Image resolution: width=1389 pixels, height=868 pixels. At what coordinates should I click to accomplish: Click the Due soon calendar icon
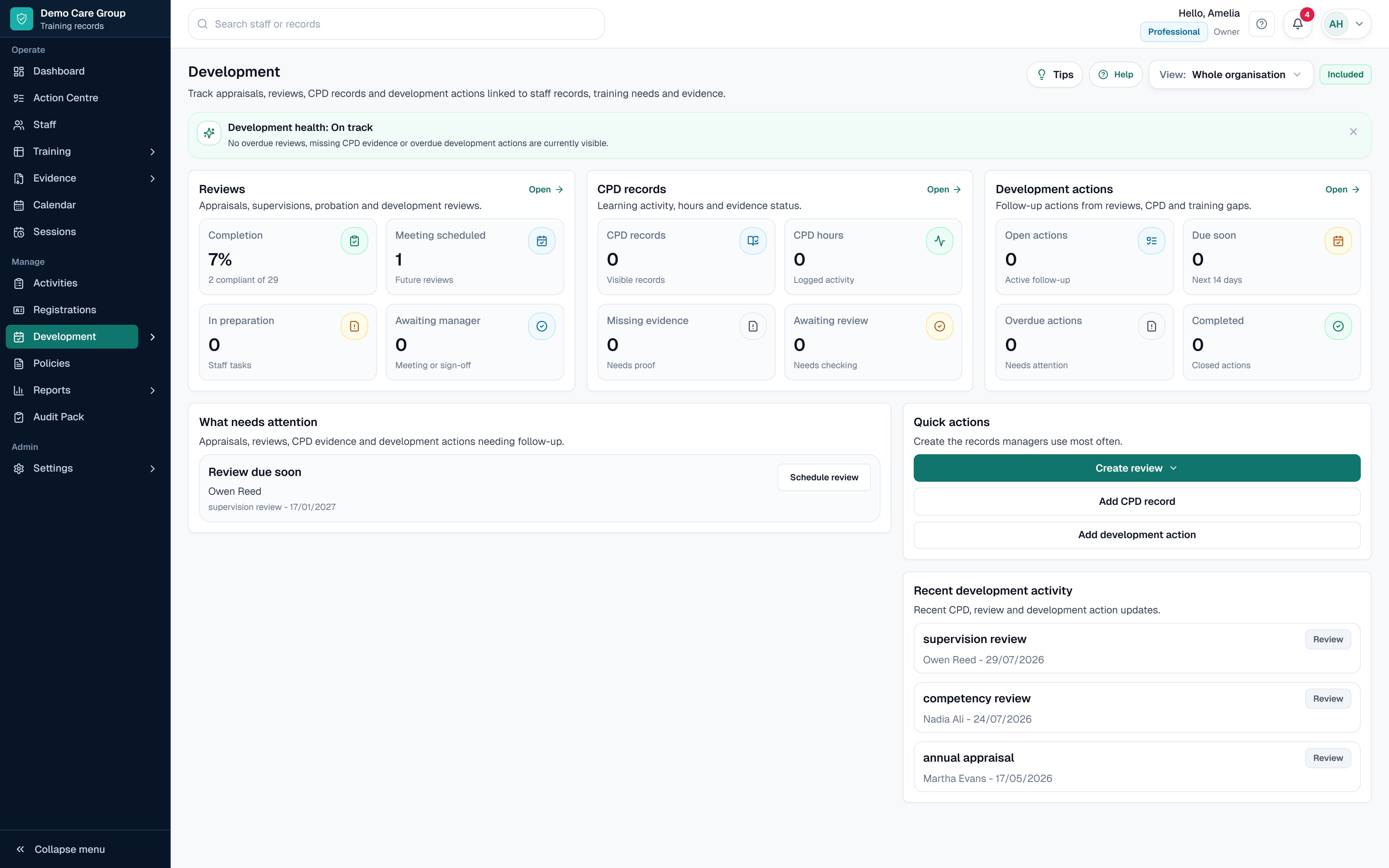(1338, 241)
